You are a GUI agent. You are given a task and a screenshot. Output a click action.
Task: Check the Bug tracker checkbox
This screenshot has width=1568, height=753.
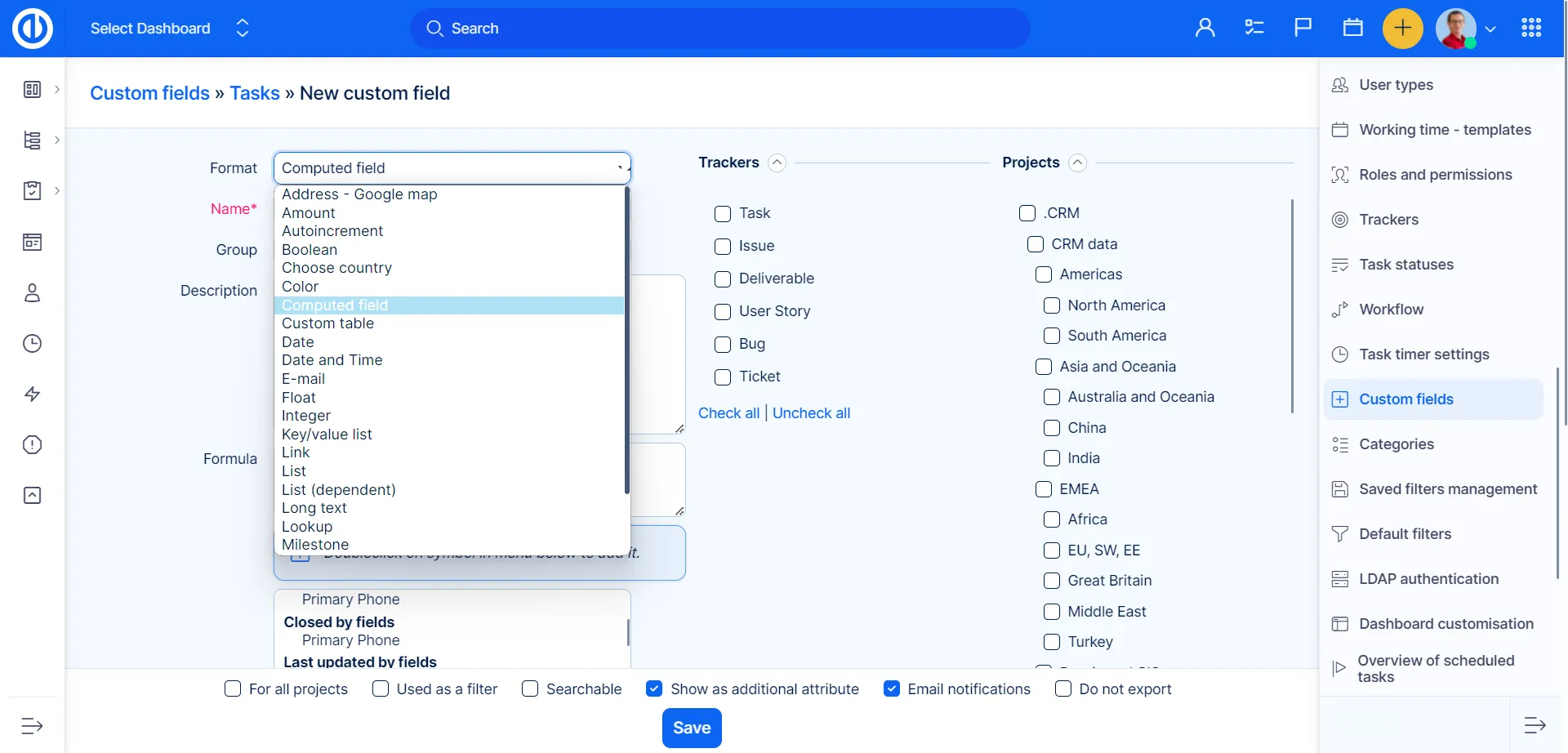click(x=723, y=345)
